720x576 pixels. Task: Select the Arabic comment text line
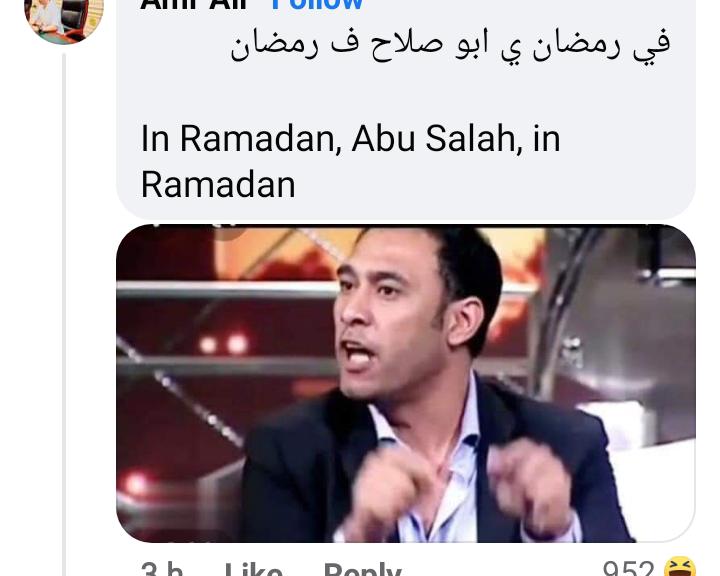(450, 44)
